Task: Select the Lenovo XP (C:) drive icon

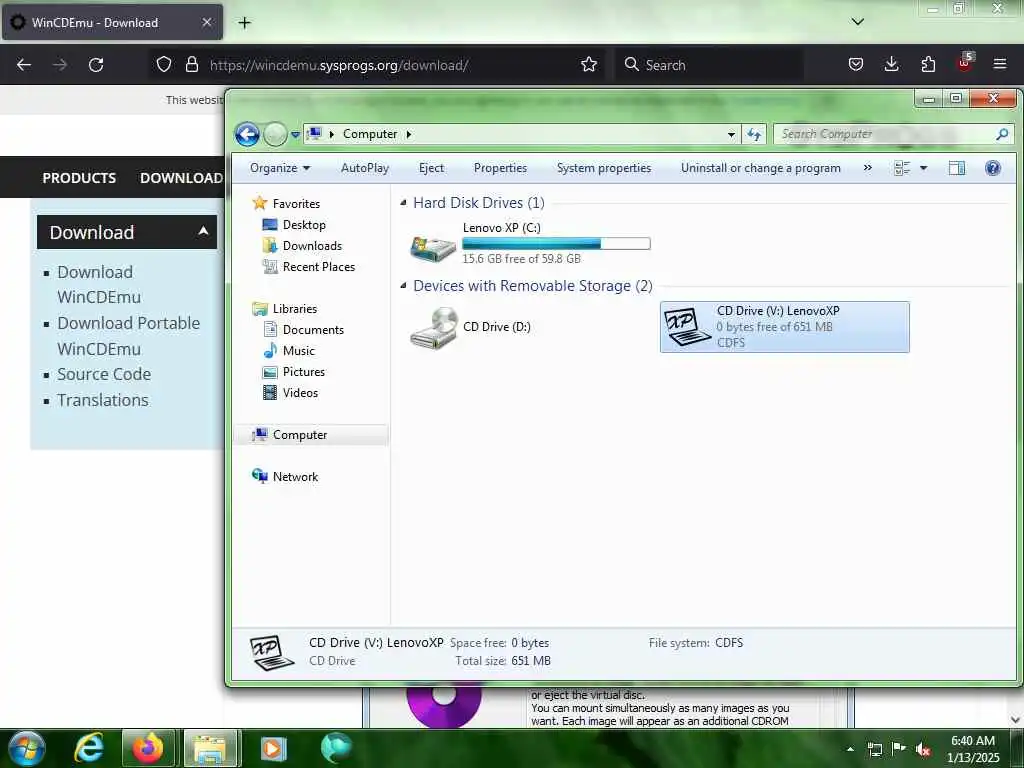Action: pos(432,248)
